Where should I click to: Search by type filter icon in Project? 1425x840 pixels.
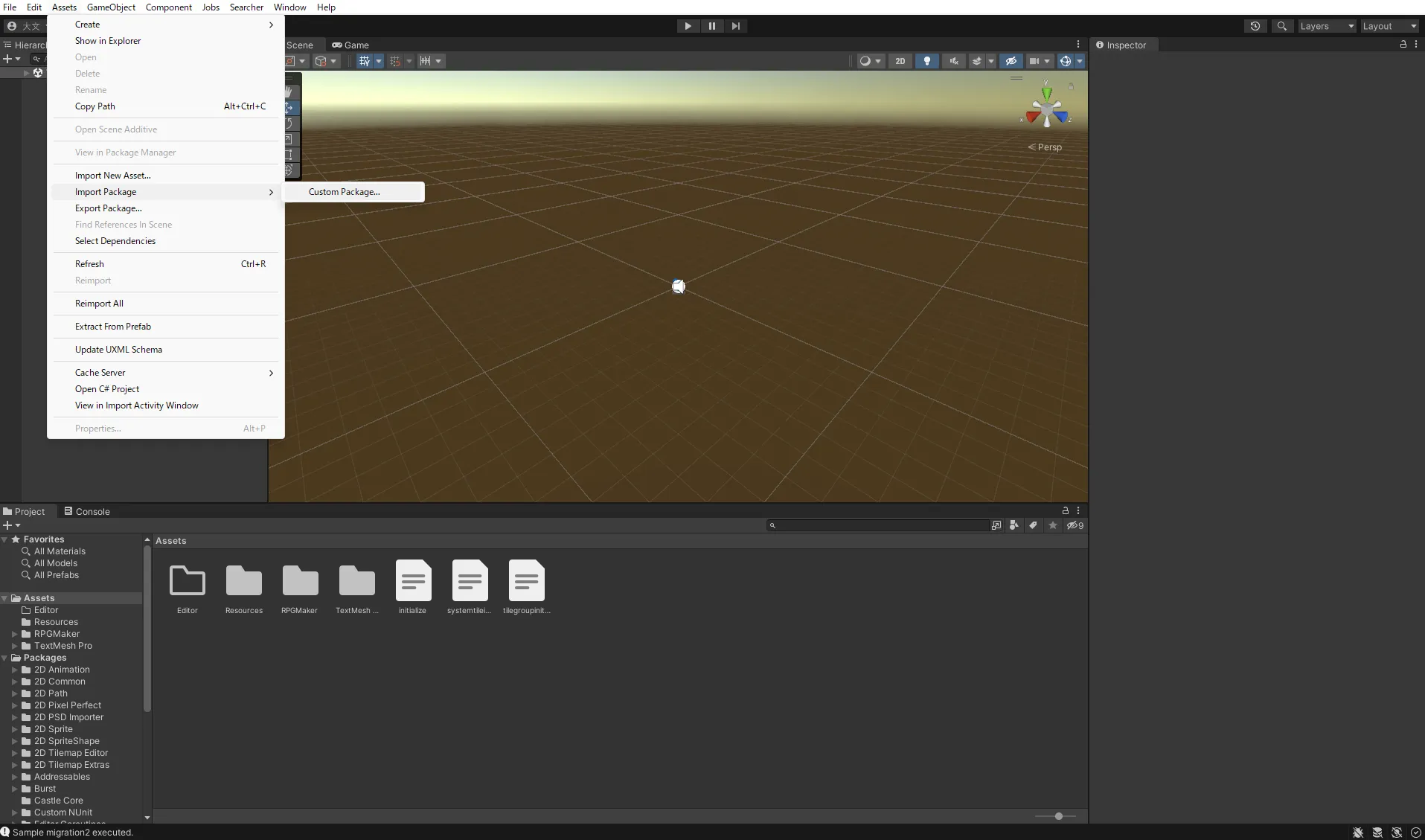(1014, 525)
